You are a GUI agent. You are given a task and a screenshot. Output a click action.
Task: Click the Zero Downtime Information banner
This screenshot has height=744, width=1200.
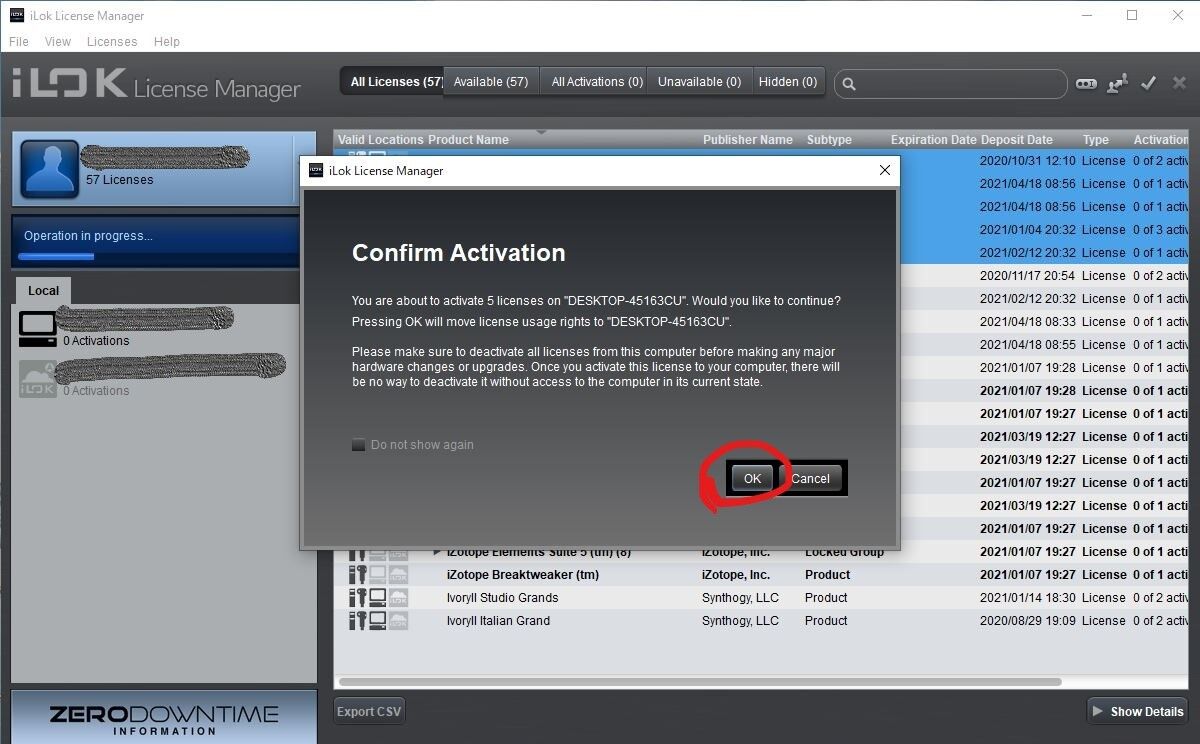[x=164, y=719]
